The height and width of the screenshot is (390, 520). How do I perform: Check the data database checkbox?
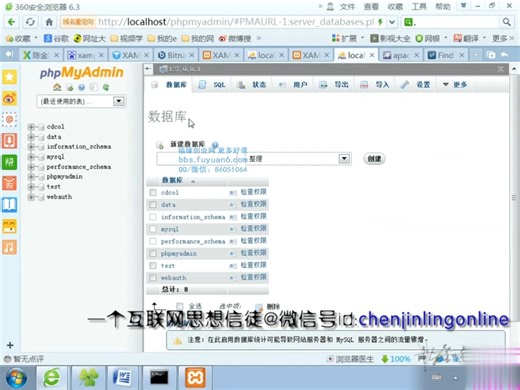coord(153,204)
